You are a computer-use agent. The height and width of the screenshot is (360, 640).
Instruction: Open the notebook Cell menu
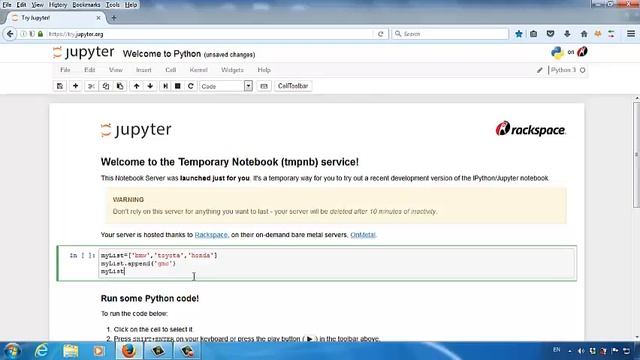point(171,70)
